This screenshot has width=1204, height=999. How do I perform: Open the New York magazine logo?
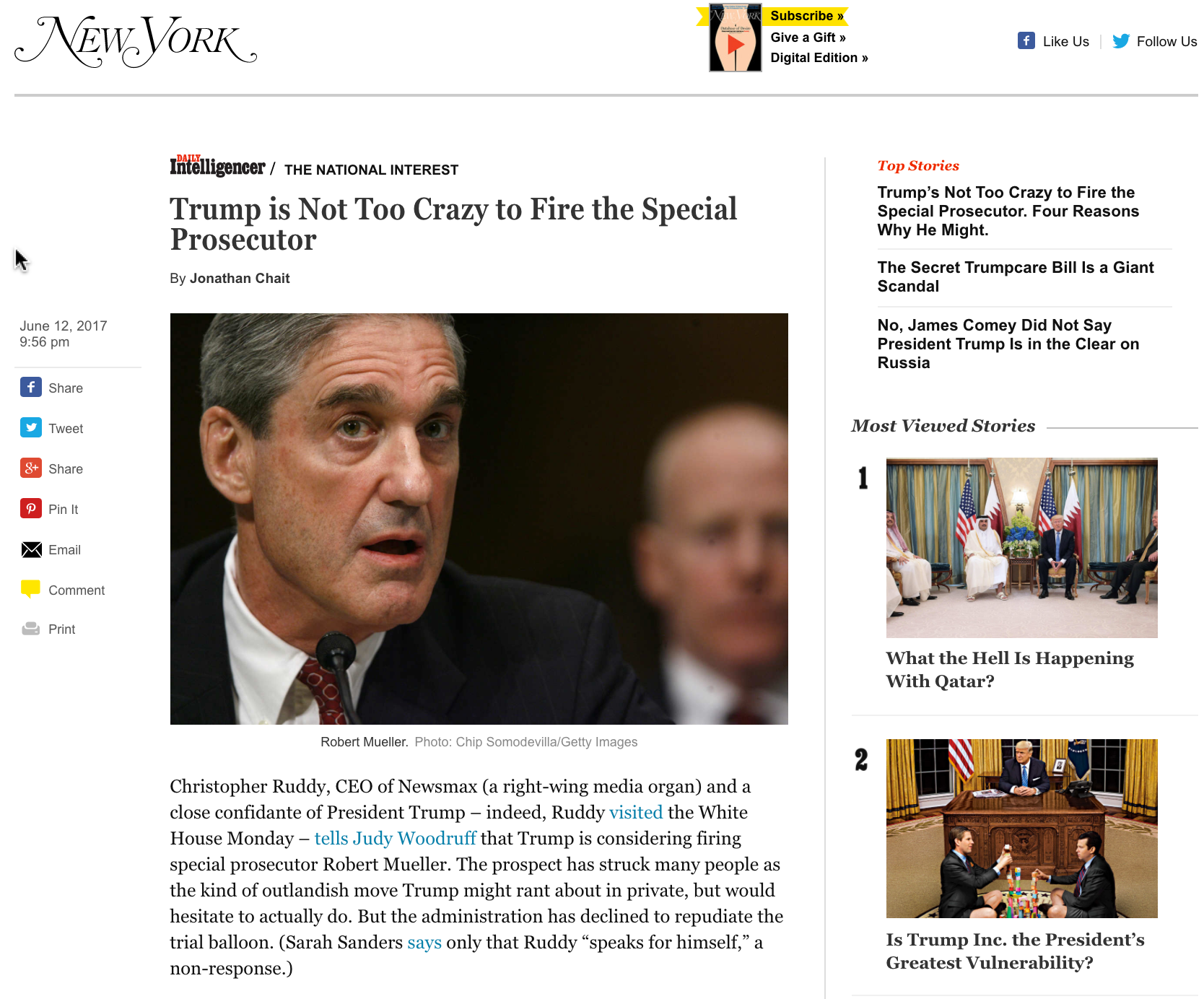pyautogui.click(x=136, y=41)
